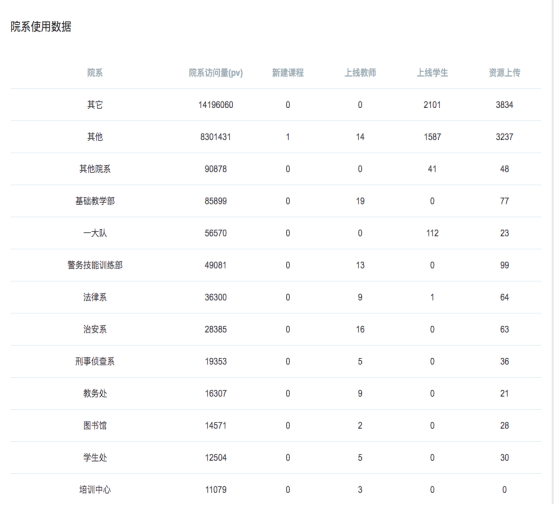Click the 培训中心 department name

[95, 490]
